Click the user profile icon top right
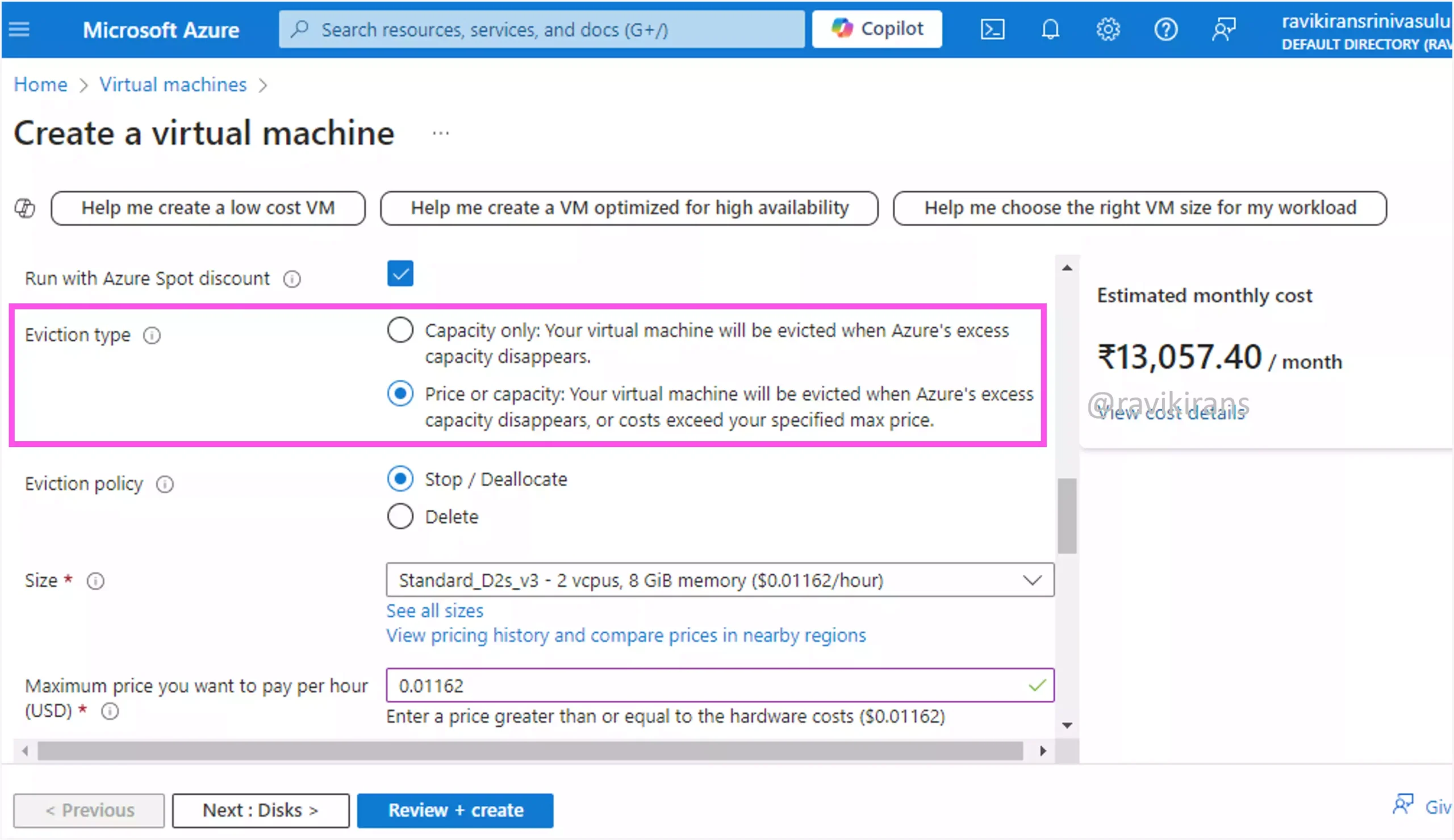The width and height of the screenshot is (1454, 840). click(x=1221, y=29)
